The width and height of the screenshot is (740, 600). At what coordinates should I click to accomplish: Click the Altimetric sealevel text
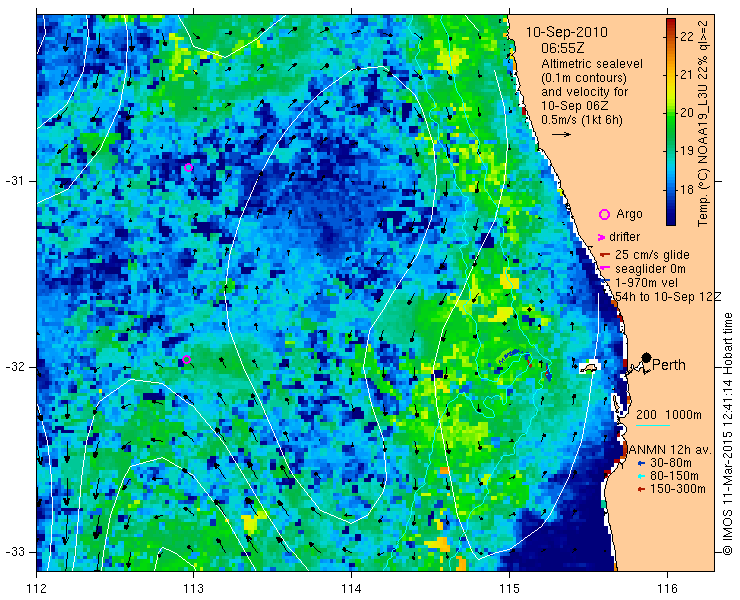point(592,64)
